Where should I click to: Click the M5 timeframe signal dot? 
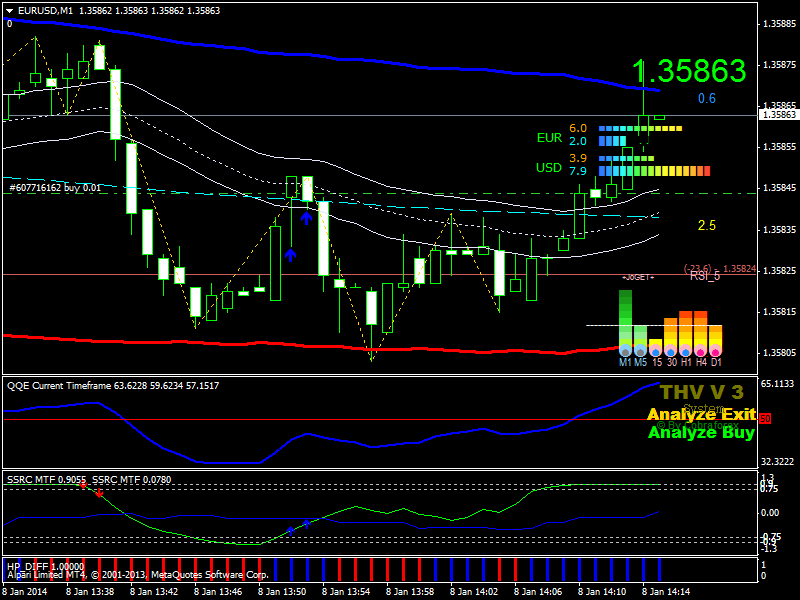(x=640, y=351)
